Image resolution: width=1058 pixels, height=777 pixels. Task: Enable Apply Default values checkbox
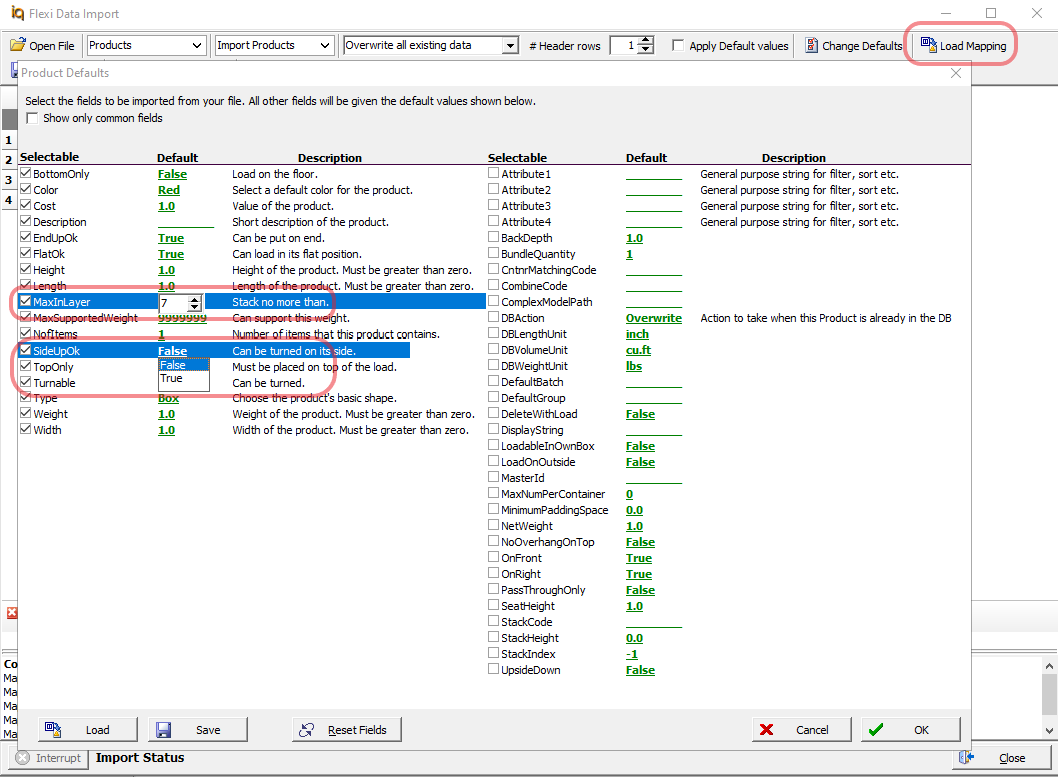click(678, 45)
